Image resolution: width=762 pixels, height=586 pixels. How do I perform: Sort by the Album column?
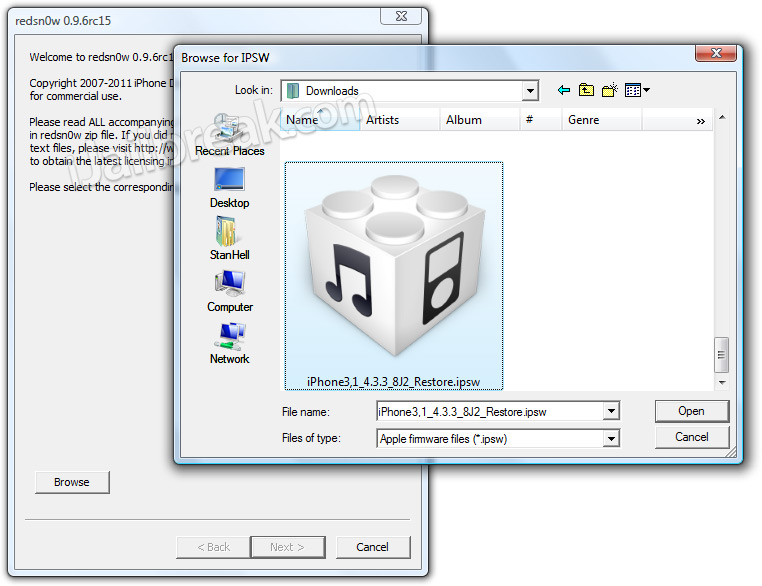coord(480,120)
